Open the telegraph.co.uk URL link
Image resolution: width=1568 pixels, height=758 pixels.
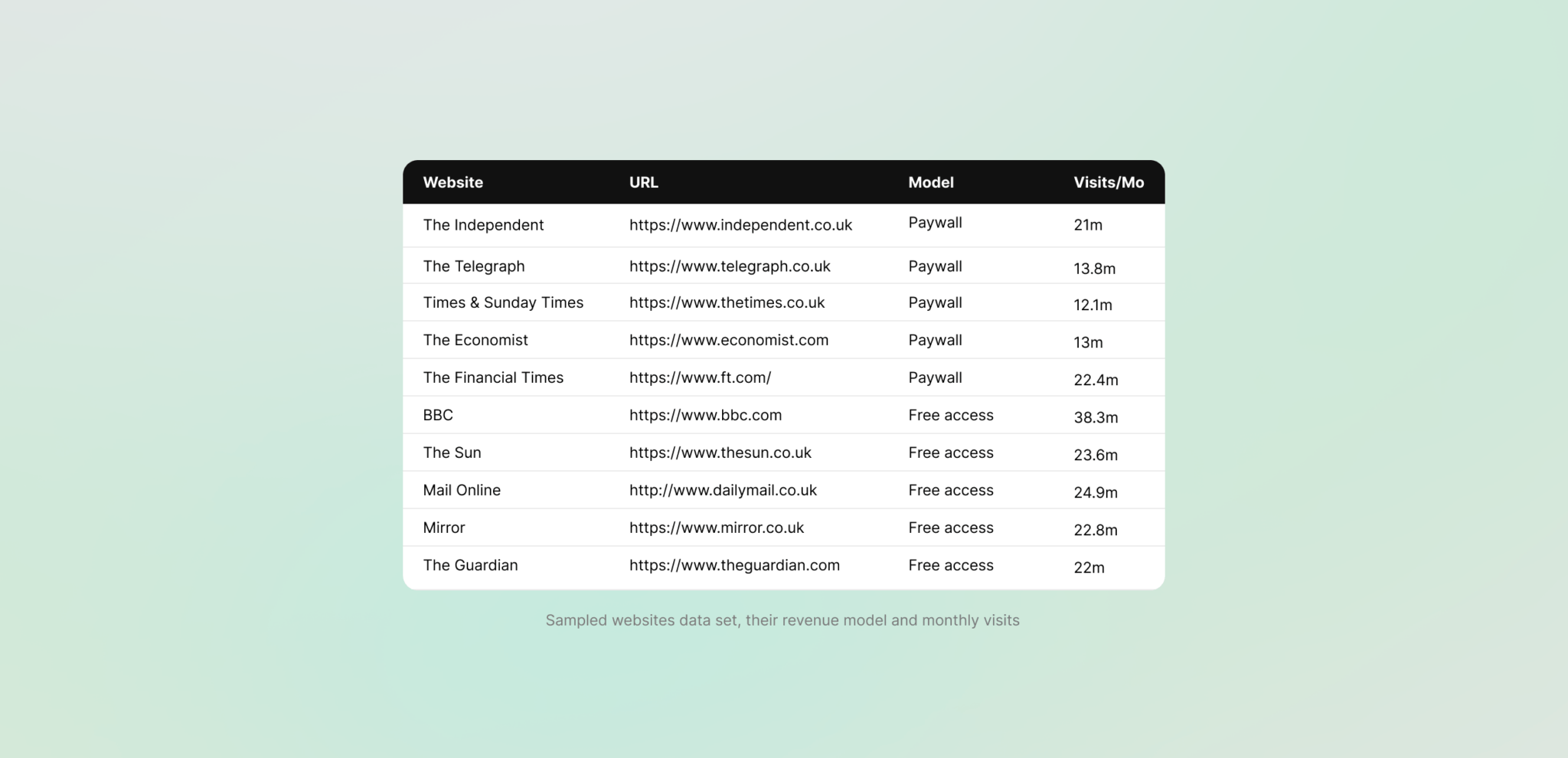[730, 266]
